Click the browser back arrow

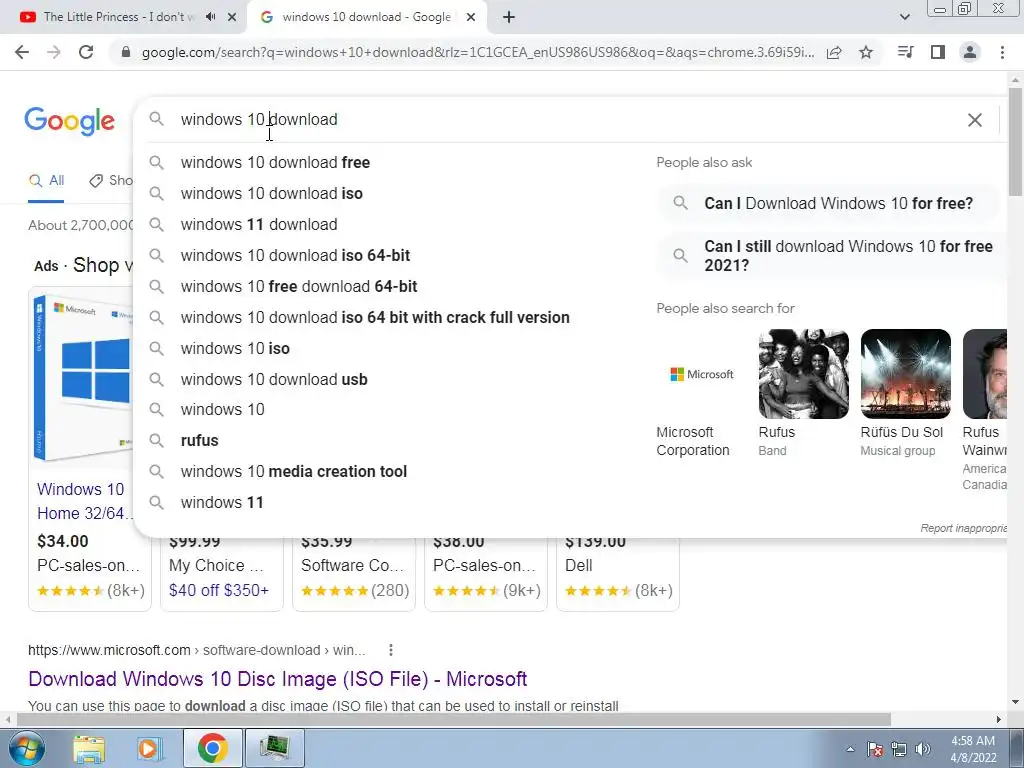[22, 52]
